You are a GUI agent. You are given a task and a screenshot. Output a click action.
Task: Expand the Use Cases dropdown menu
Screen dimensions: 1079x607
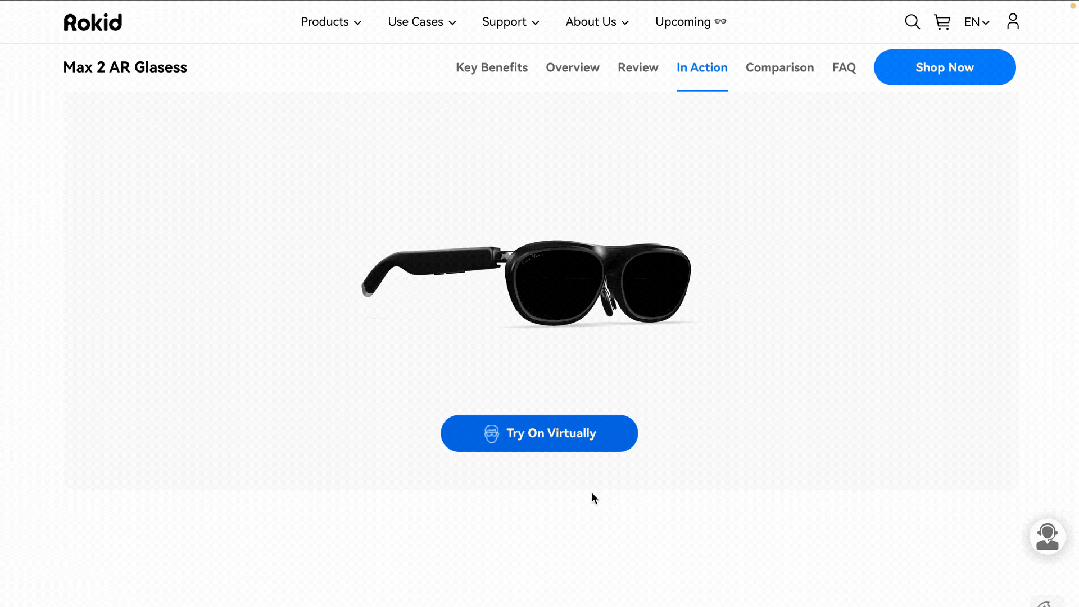pyautogui.click(x=422, y=22)
